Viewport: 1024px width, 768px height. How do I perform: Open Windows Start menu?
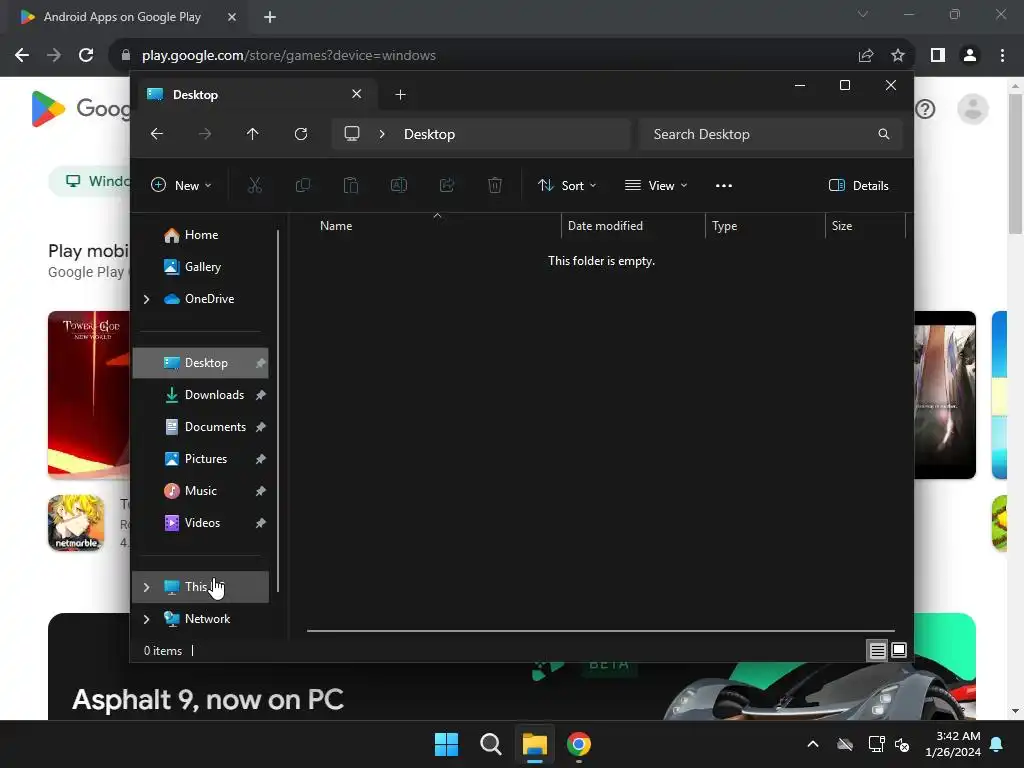(x=447, y=744)
